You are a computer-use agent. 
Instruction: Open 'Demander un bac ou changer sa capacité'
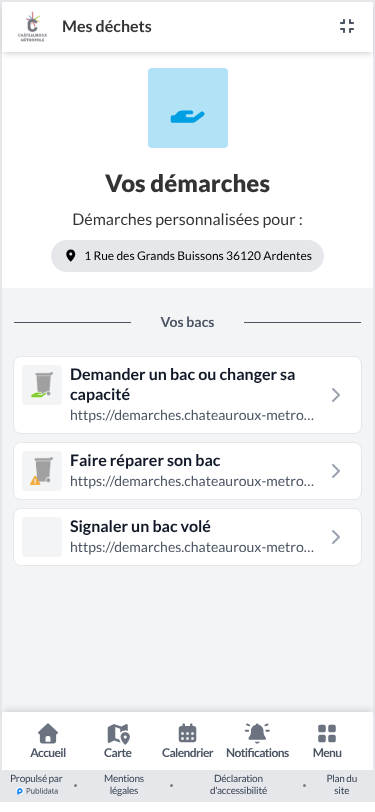tap(188, 395)
